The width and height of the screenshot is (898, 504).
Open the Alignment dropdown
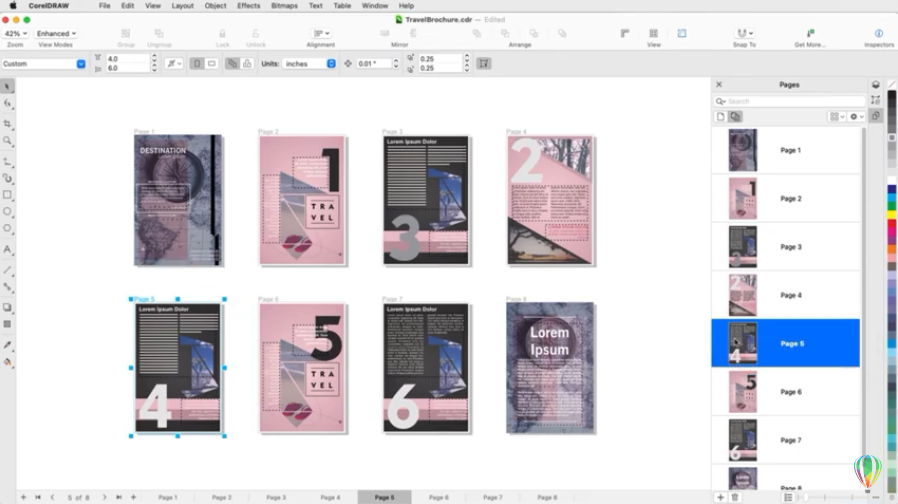pyautogui.click(x=321, y=34)
